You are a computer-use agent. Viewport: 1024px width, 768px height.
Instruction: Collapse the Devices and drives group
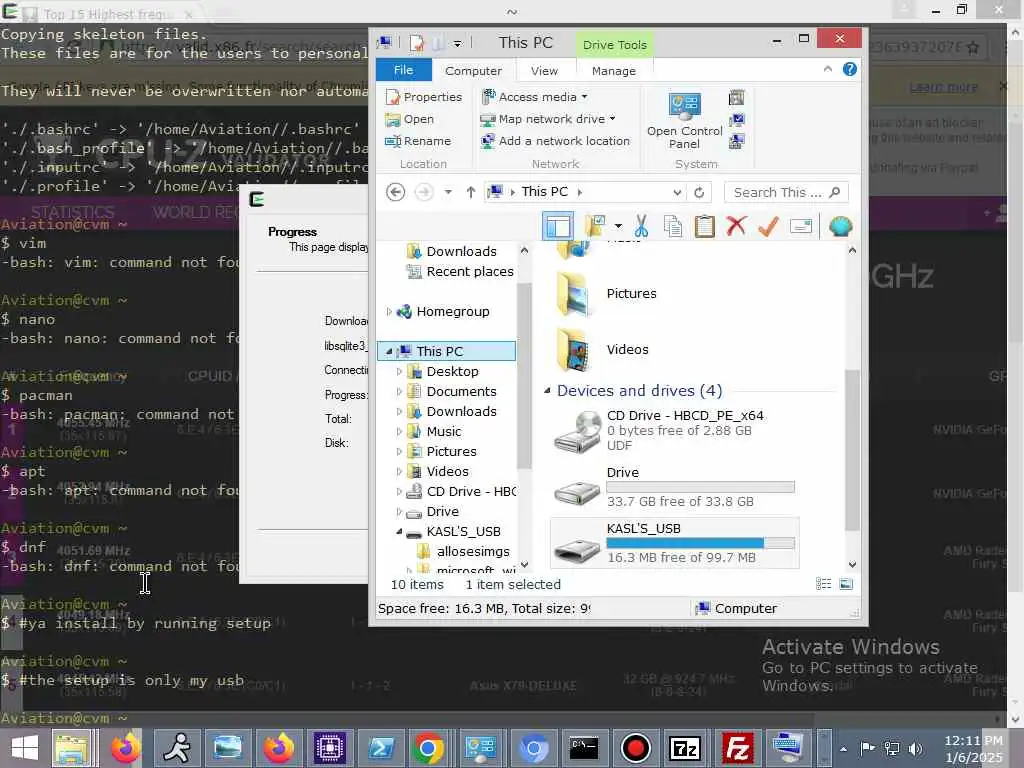click(x=547, y=391)
